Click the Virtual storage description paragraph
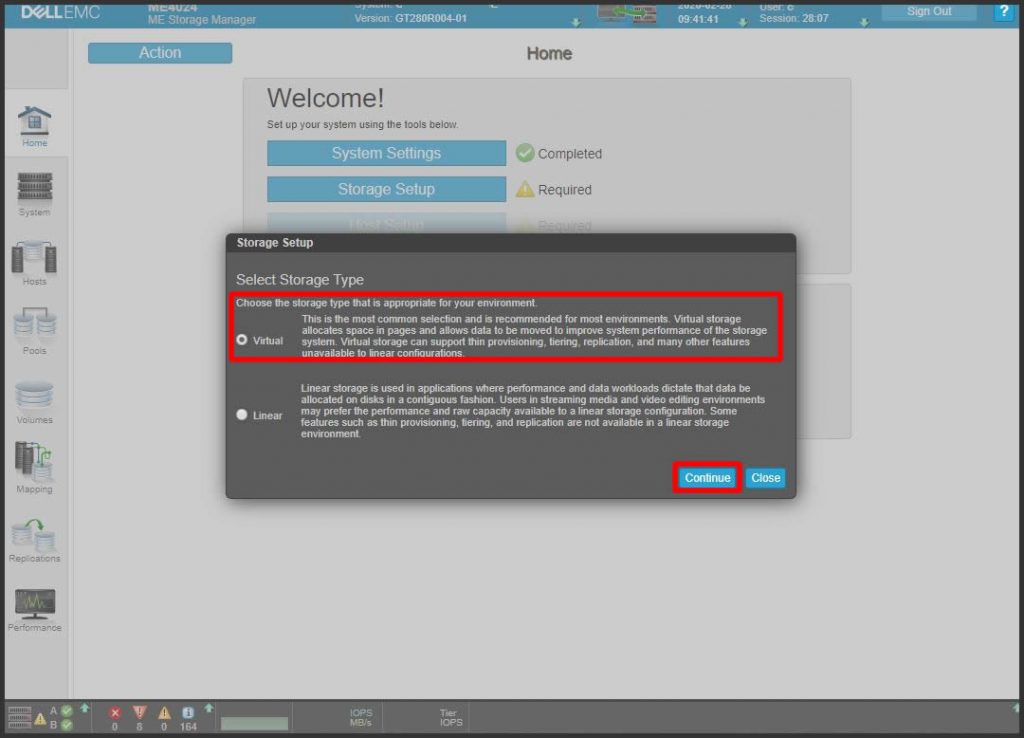 tap(534, 336)
